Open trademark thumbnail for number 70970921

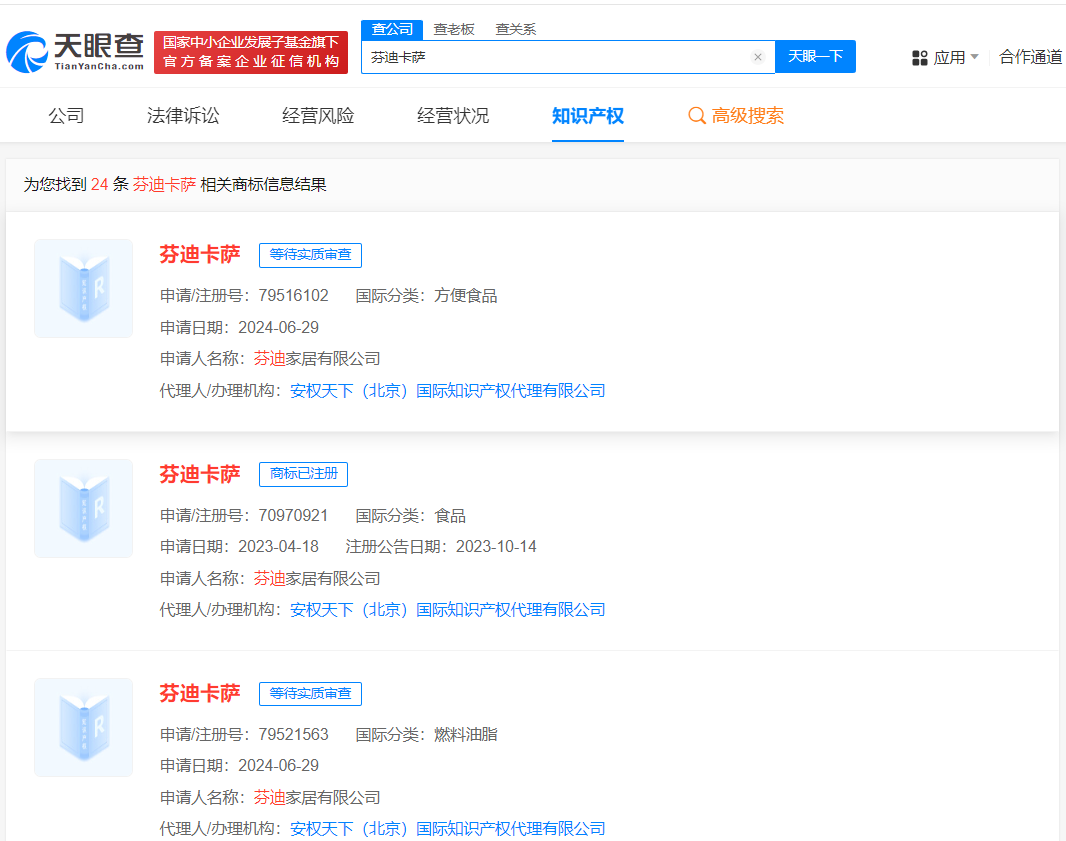pyautogui.click(x=84, y=509)
